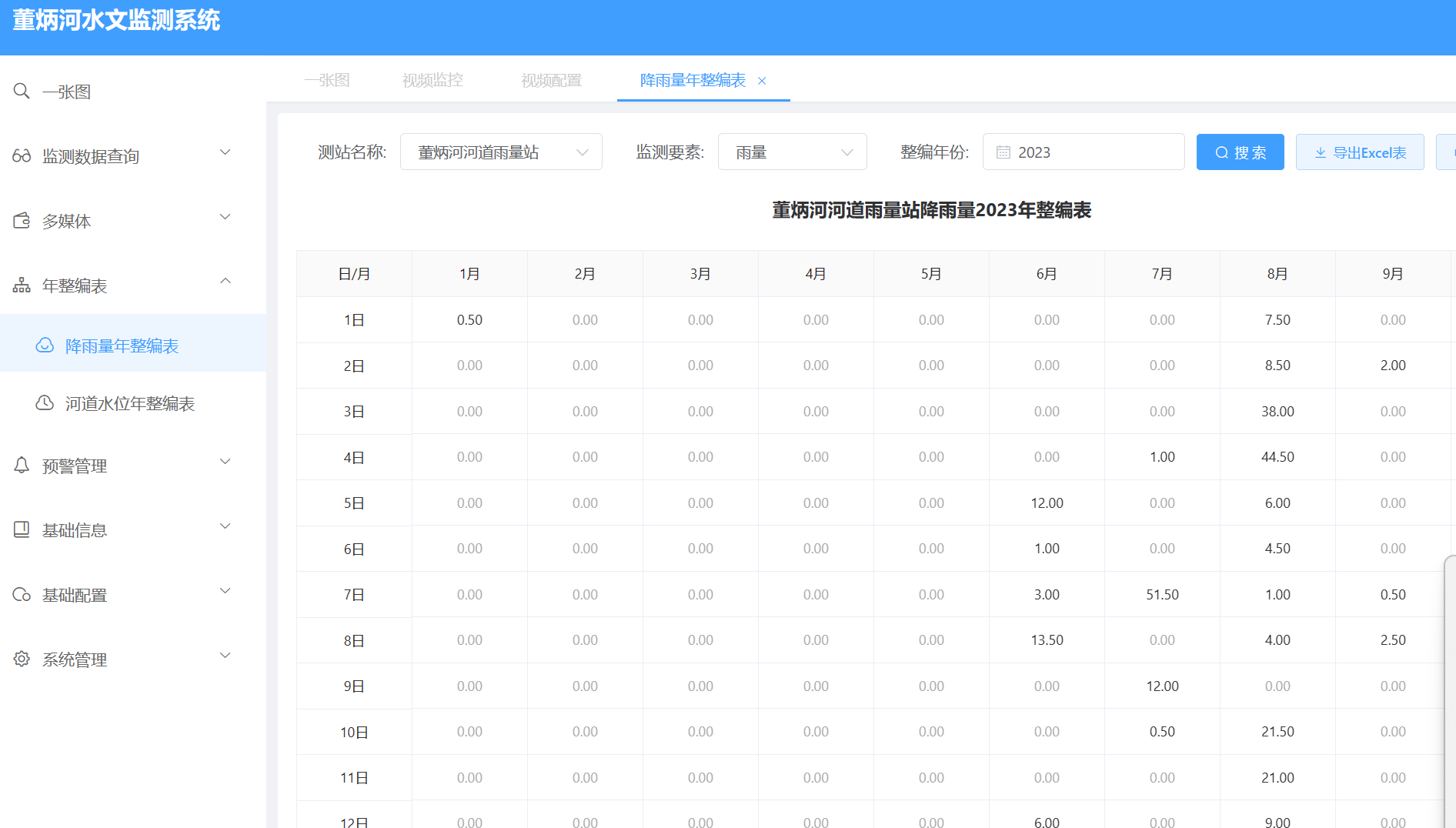Open 一张图 in the sidebar
Screen dimensions: 1456x828
133,92
